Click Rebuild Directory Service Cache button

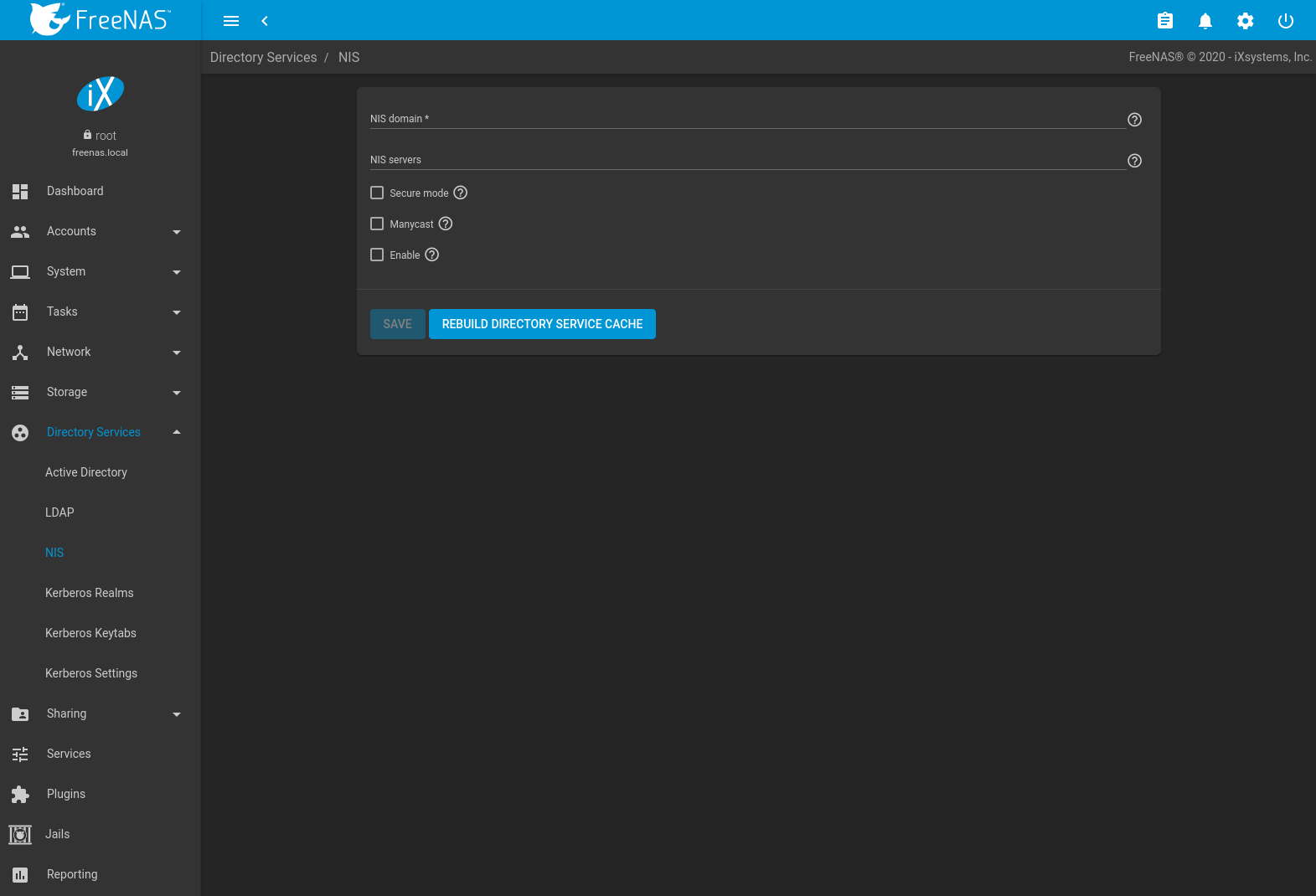click(542, 324)
